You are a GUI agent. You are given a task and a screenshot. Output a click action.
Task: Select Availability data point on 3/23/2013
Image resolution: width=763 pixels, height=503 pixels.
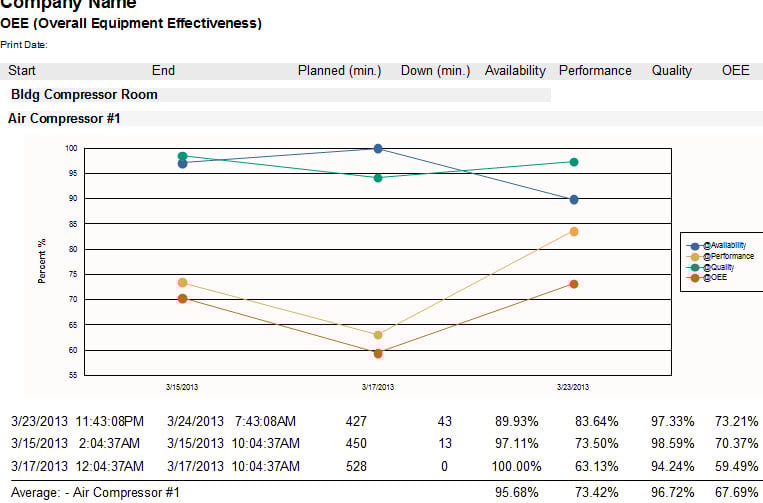click(574, 199)
